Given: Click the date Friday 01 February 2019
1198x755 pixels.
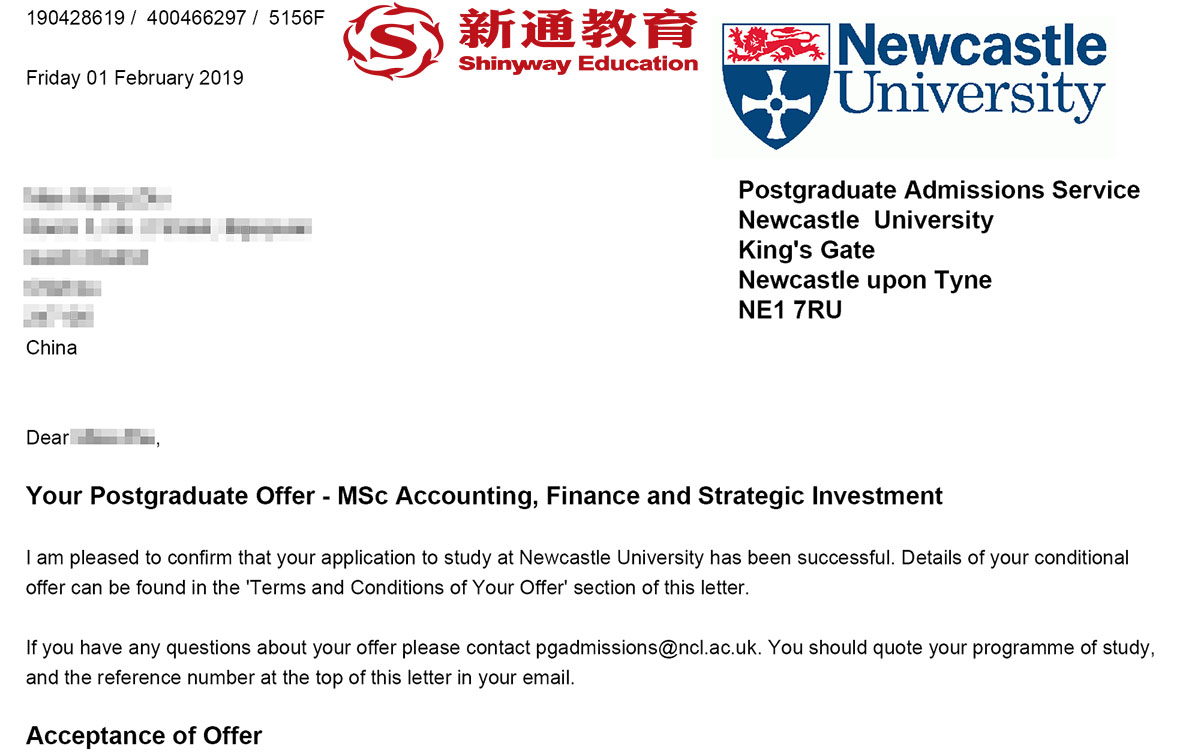Looking at the screenshot, I should point(134,78).
